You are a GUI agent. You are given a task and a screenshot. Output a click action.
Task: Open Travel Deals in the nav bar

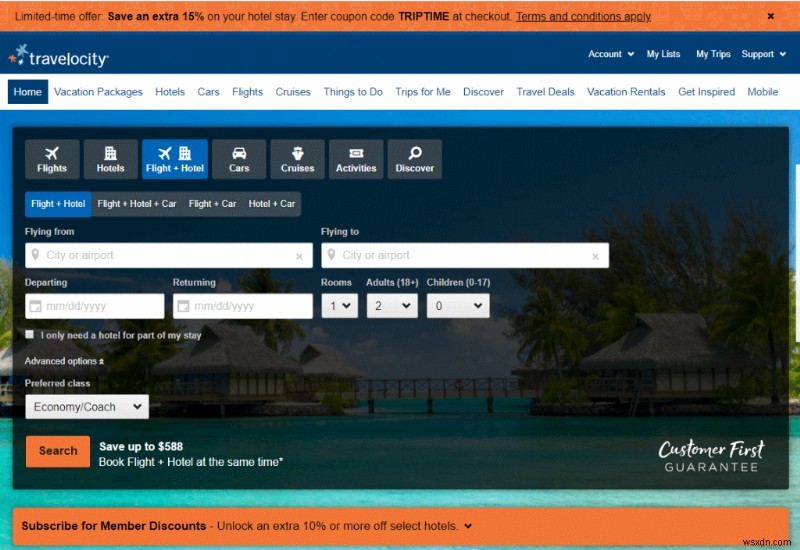545,92
